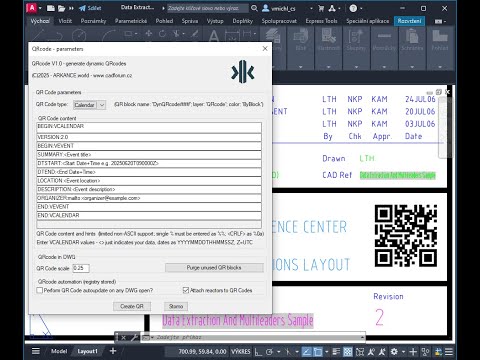Open the Poznámky ribbon tab
This screenshot has height=360, width=480.
[93, 21]
